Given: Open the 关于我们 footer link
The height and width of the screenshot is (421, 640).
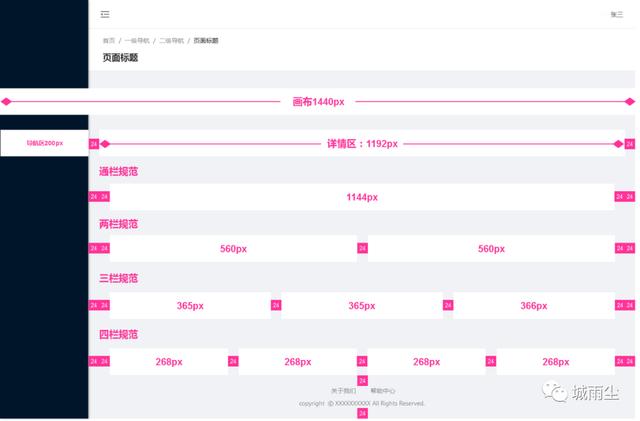Looking at the screenshot, I should pos(342,391).
